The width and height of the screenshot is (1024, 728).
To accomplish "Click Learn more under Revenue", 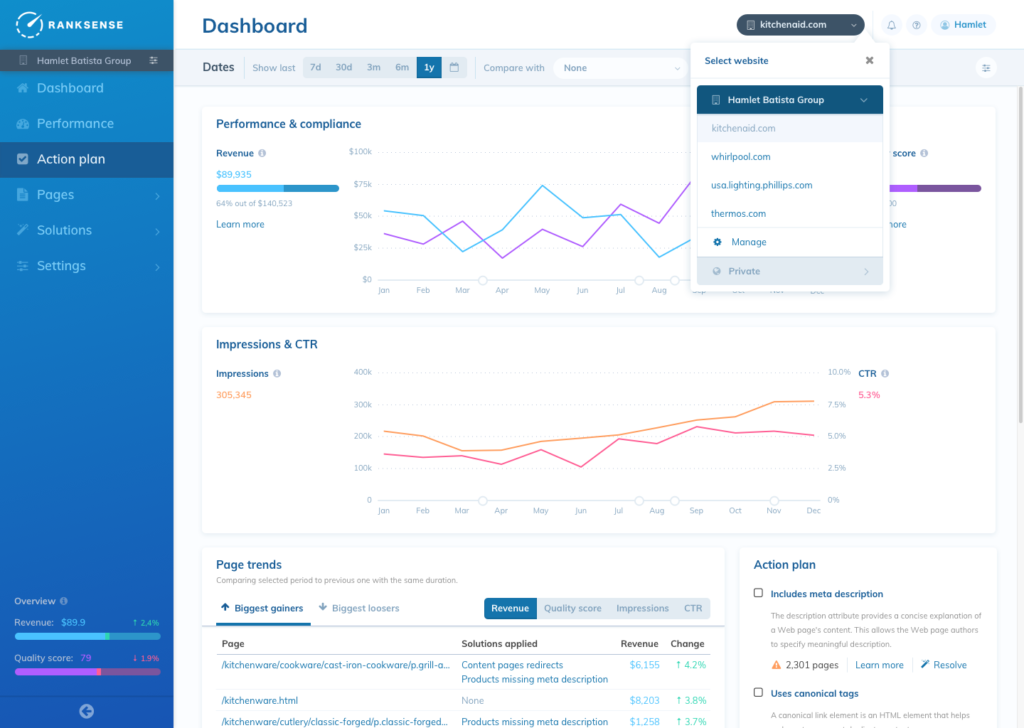I will [240, 224].
